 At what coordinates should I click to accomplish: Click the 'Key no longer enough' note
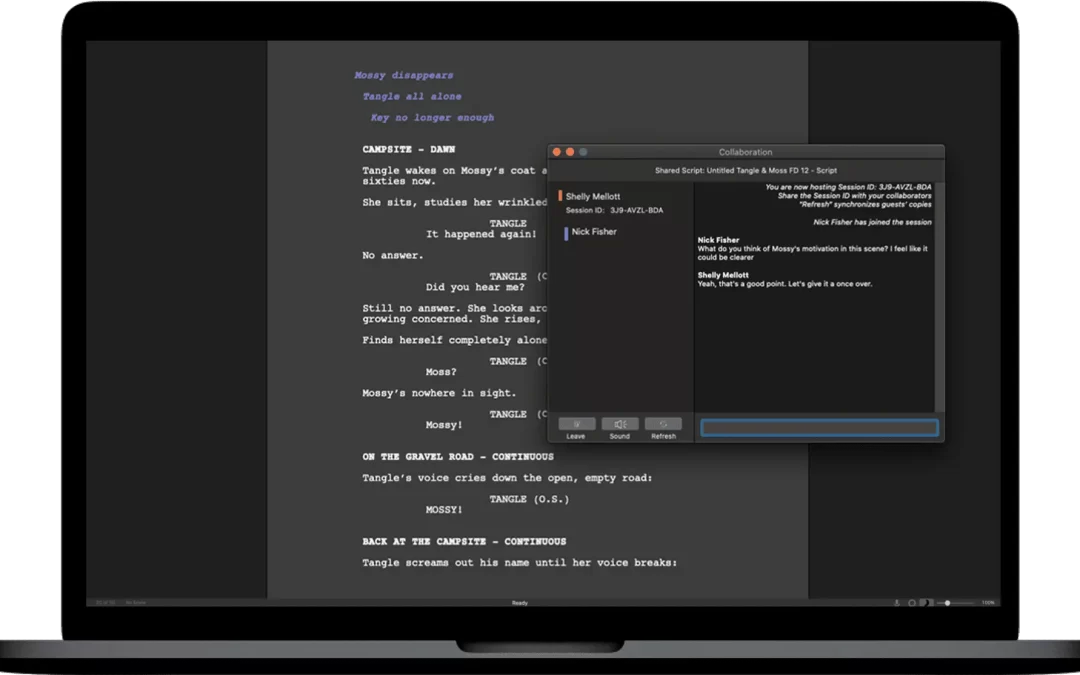click(432, 118)
